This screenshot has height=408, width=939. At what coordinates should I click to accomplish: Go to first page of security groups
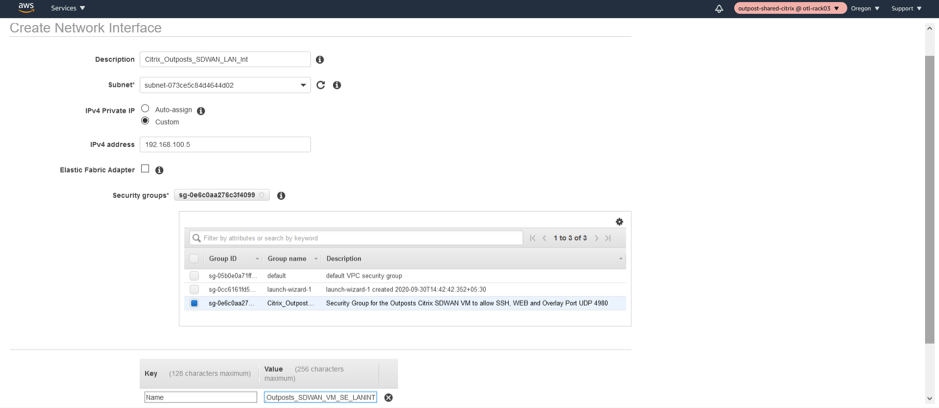click(x=533, y=238)
